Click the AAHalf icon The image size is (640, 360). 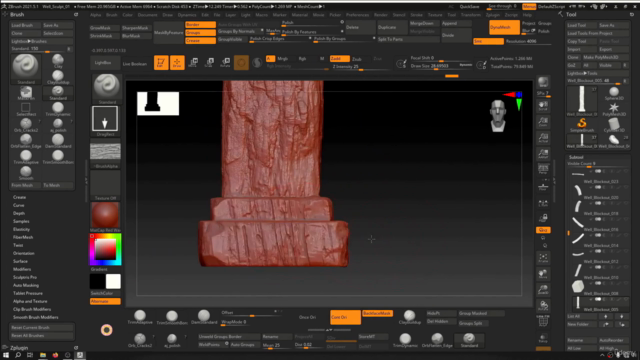tap(543, 153)
